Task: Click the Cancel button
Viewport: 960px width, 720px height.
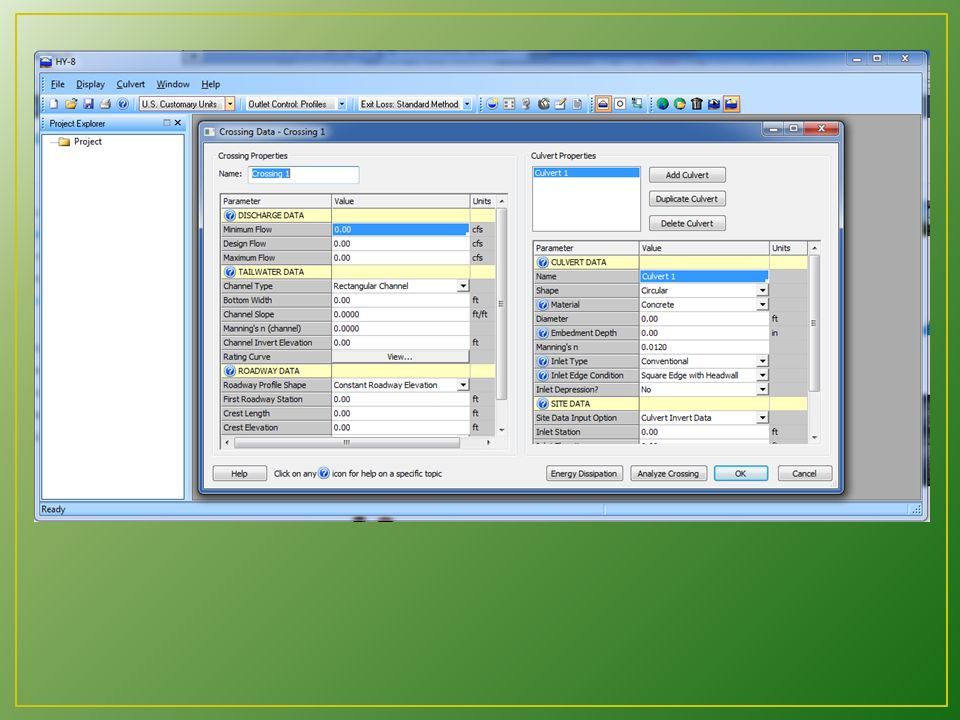Action: pyautogui.click(x=804, y=474)
